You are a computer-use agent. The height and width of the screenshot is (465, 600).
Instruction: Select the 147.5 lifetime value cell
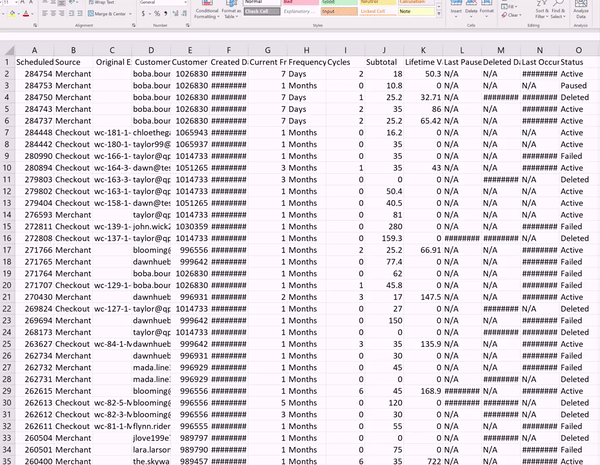[423, 297]
